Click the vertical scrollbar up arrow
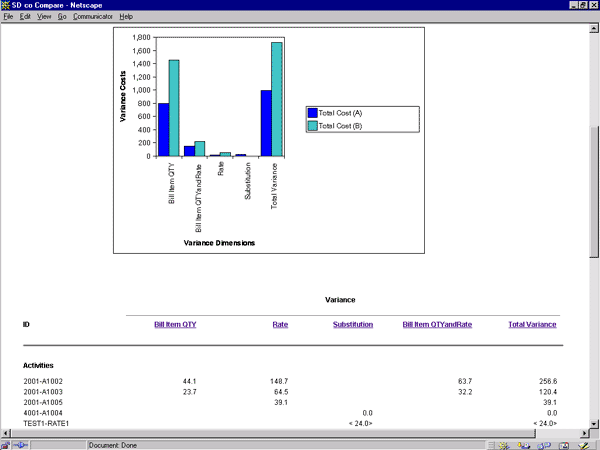The image size is (600, 450). 593,28
